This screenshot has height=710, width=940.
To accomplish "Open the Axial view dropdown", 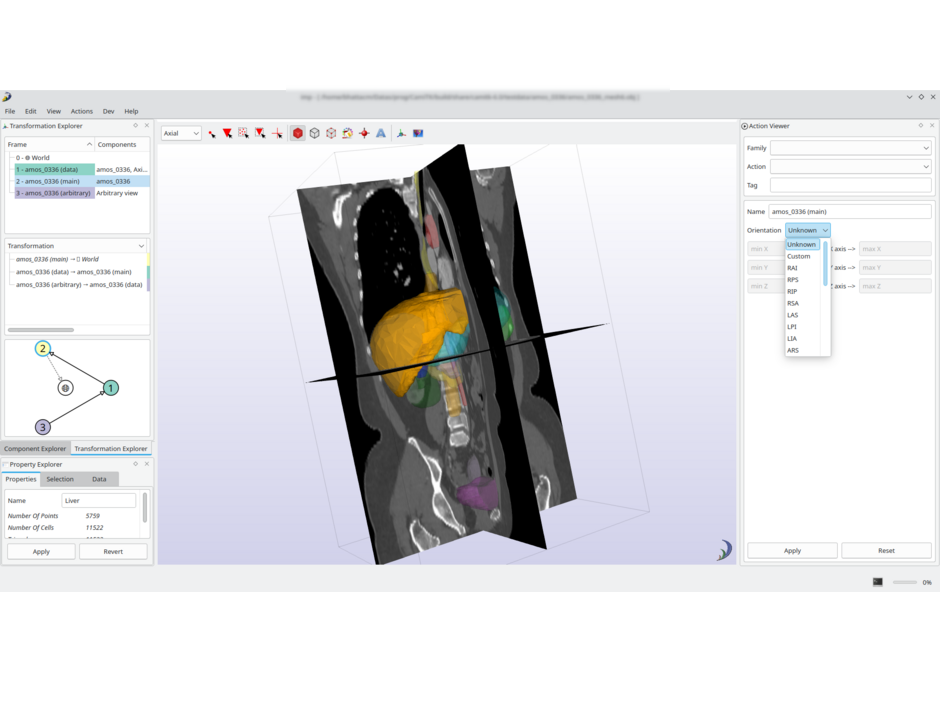I will click(x=180, y=133).
